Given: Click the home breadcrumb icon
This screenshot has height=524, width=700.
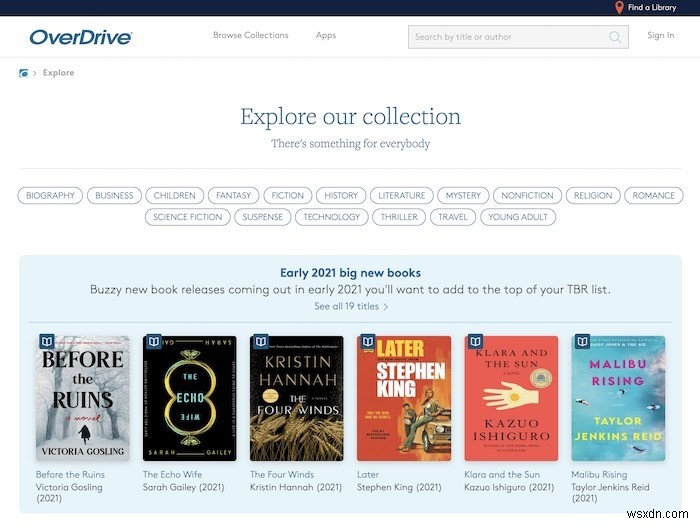Looking at the screenshot, I should click(24, 73).
